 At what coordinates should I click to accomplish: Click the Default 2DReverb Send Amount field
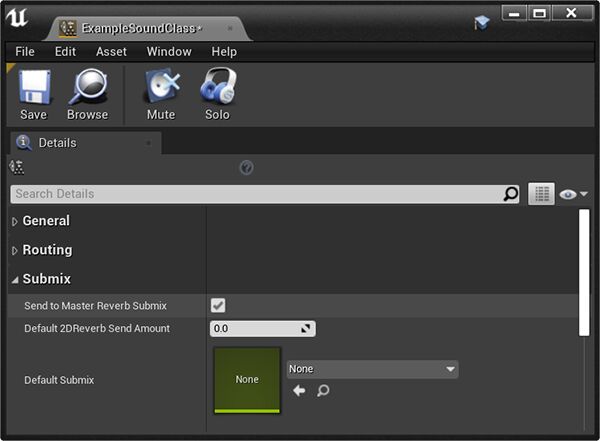tap(262, 328)
